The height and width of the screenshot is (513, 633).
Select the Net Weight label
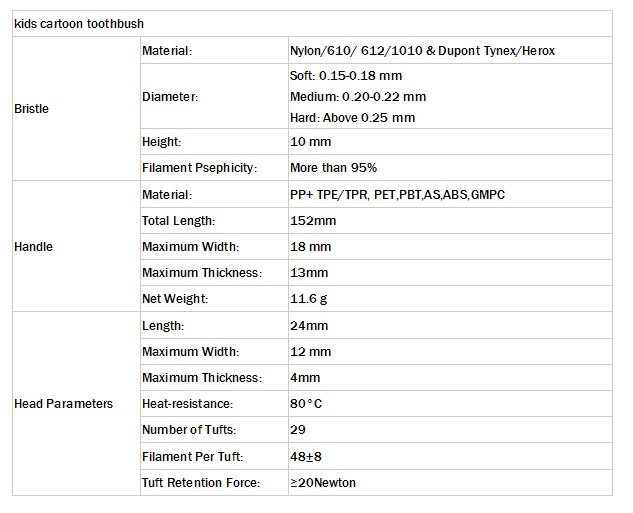pos(176,298)
